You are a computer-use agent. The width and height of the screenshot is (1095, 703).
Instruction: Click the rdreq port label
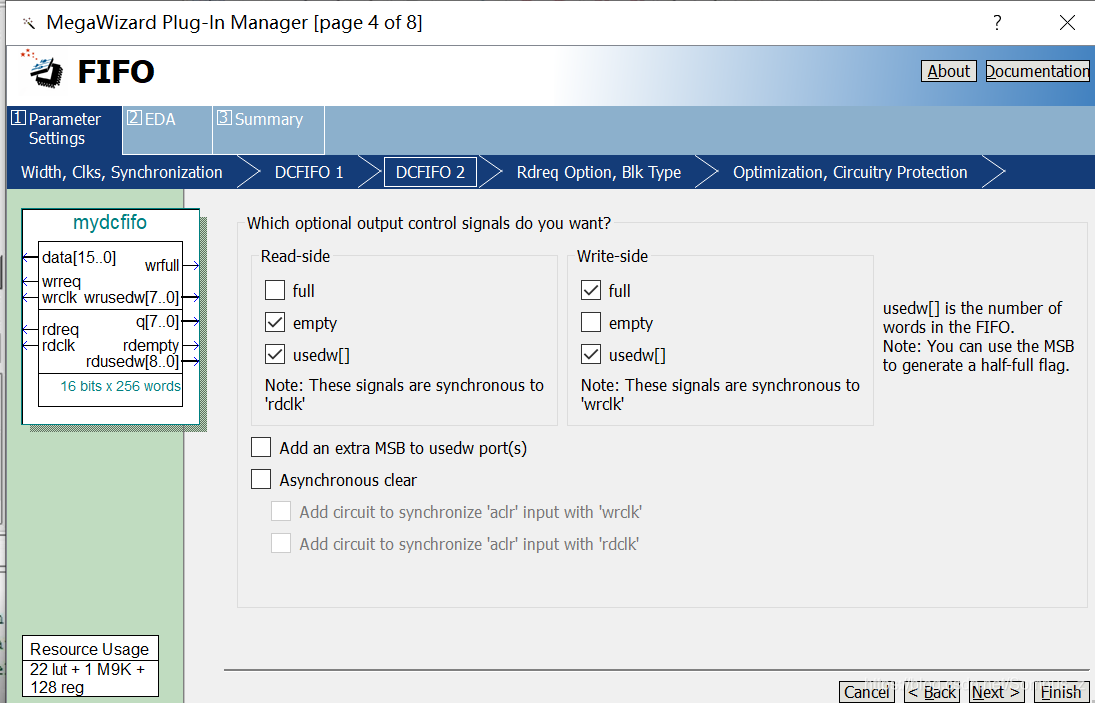point(60,330)
